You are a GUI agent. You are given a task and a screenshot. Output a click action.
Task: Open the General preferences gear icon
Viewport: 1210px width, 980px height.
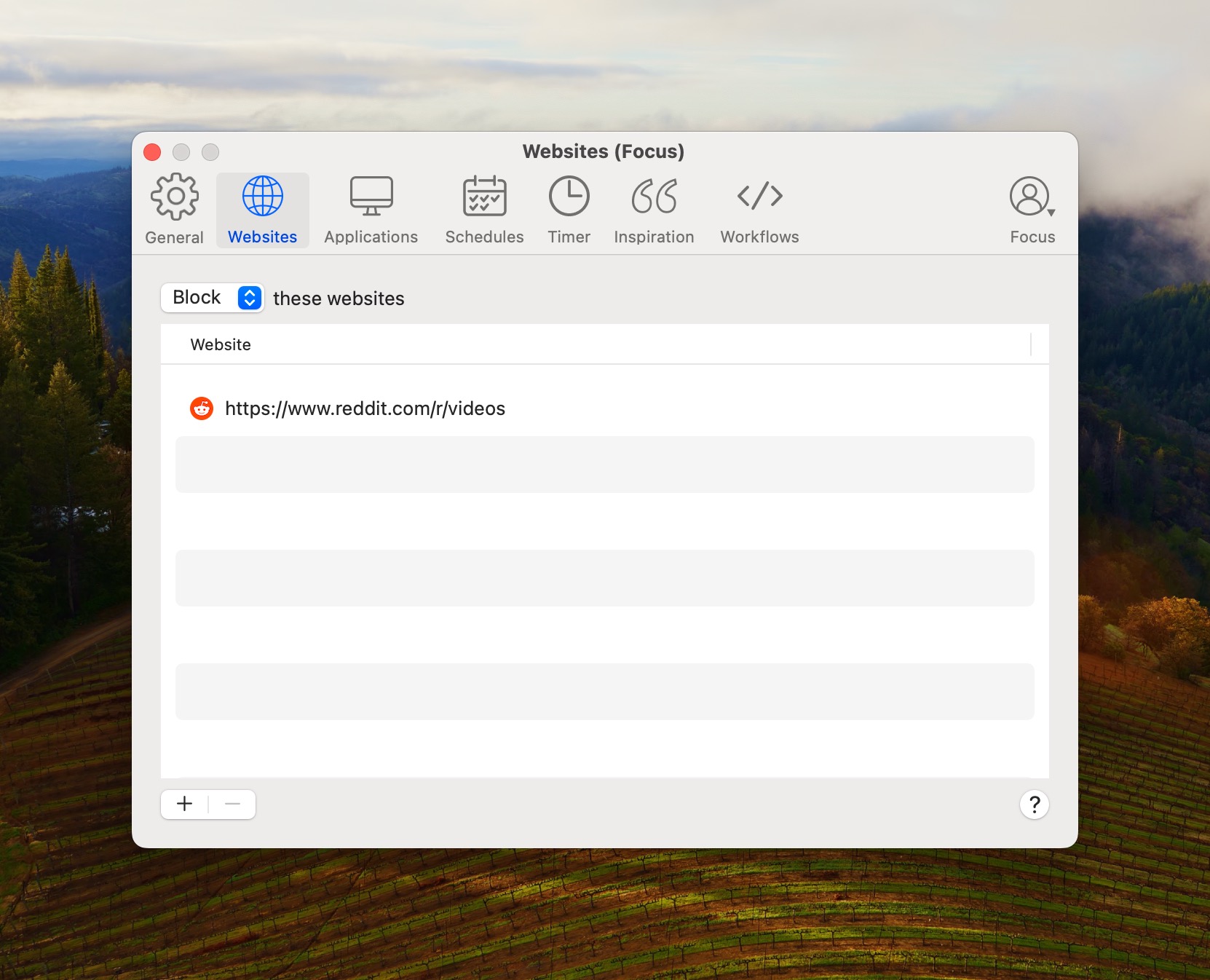(175, 210)
